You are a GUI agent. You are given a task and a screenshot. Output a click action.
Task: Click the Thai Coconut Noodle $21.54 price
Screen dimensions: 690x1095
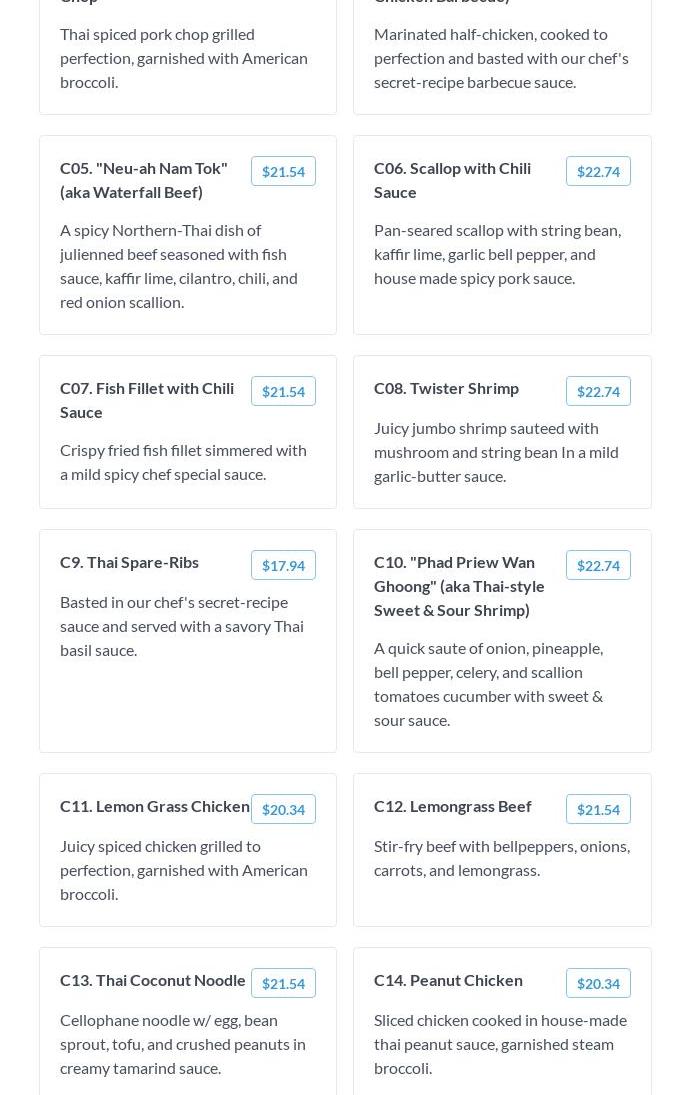tap(283, 984)
